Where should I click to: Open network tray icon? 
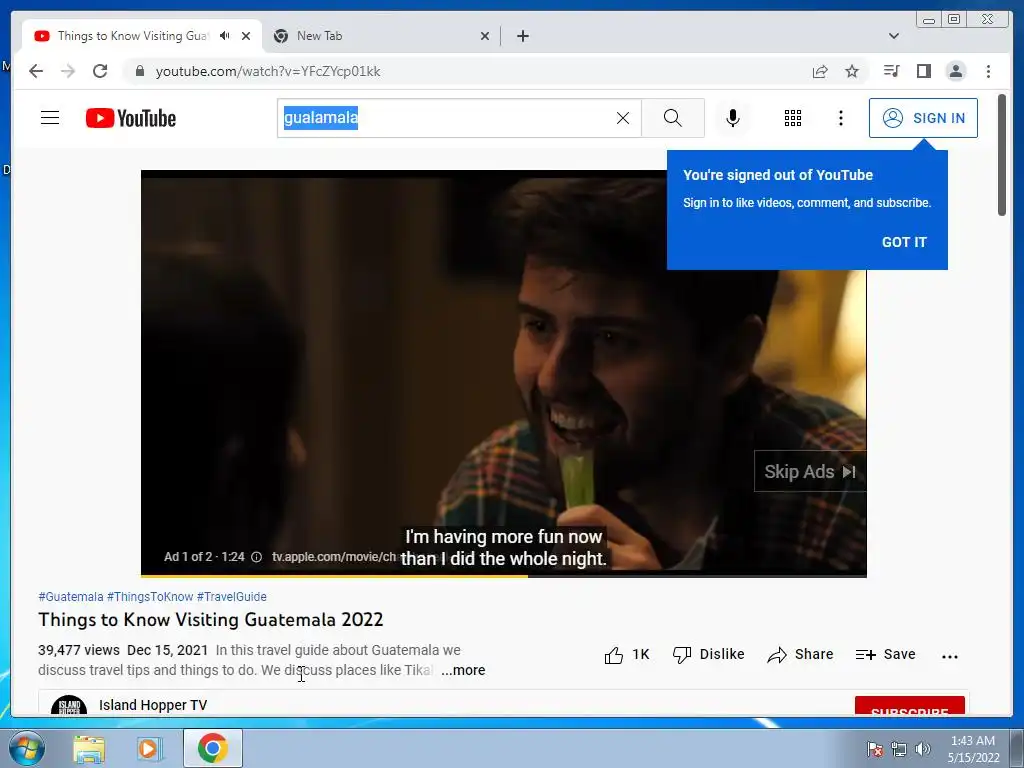click(899, 749)
